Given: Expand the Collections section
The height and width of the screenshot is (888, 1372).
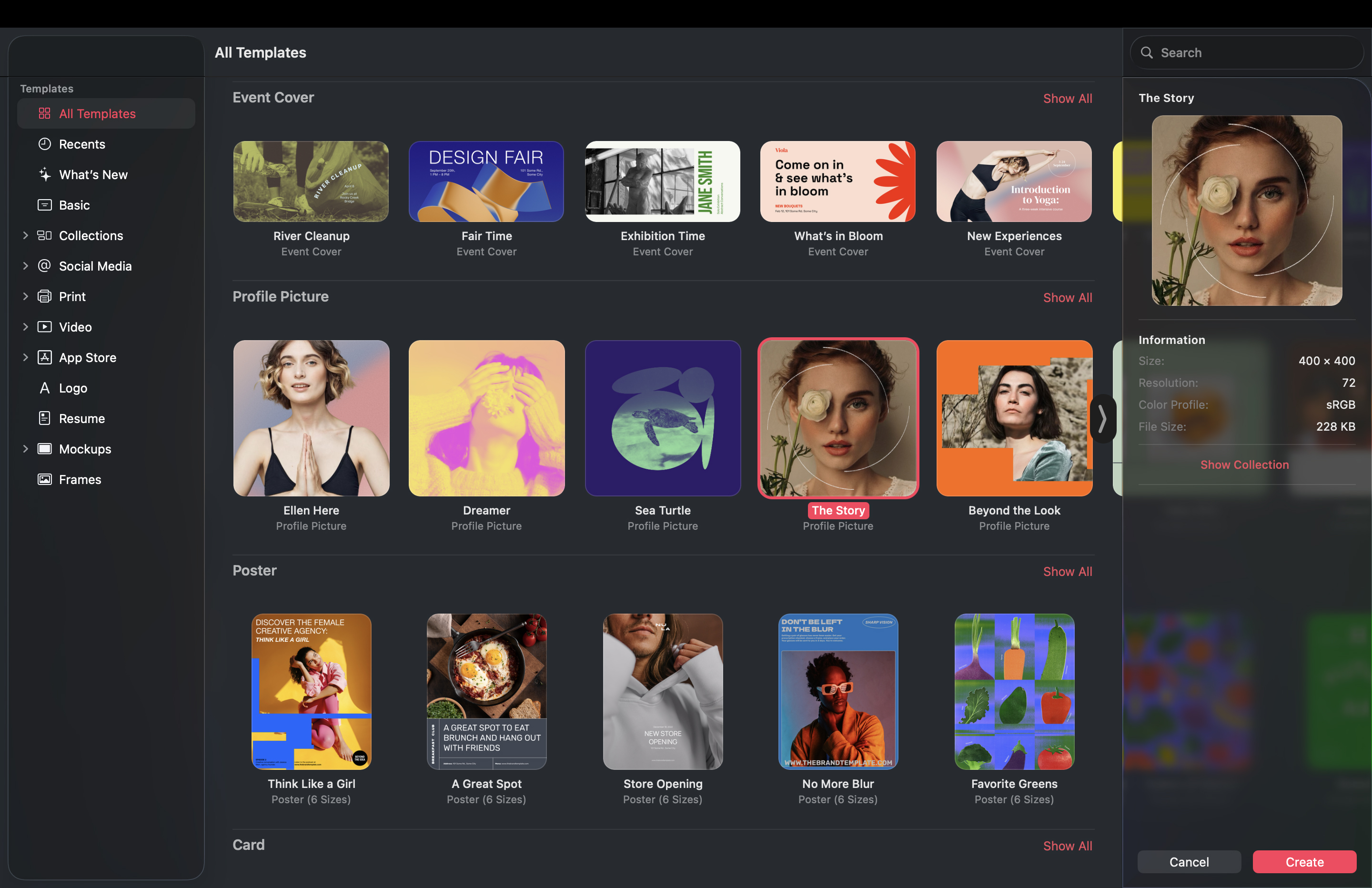Looking at the screenshot, I should pos(25,235).
